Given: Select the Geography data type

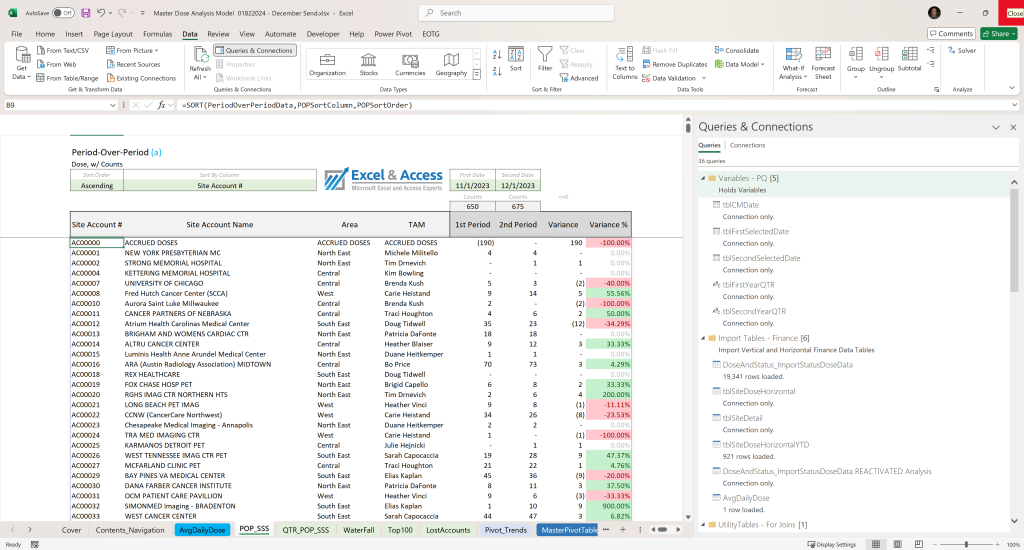Looking at the screenshot, I should pyautogui.click(x=451, y=64).
